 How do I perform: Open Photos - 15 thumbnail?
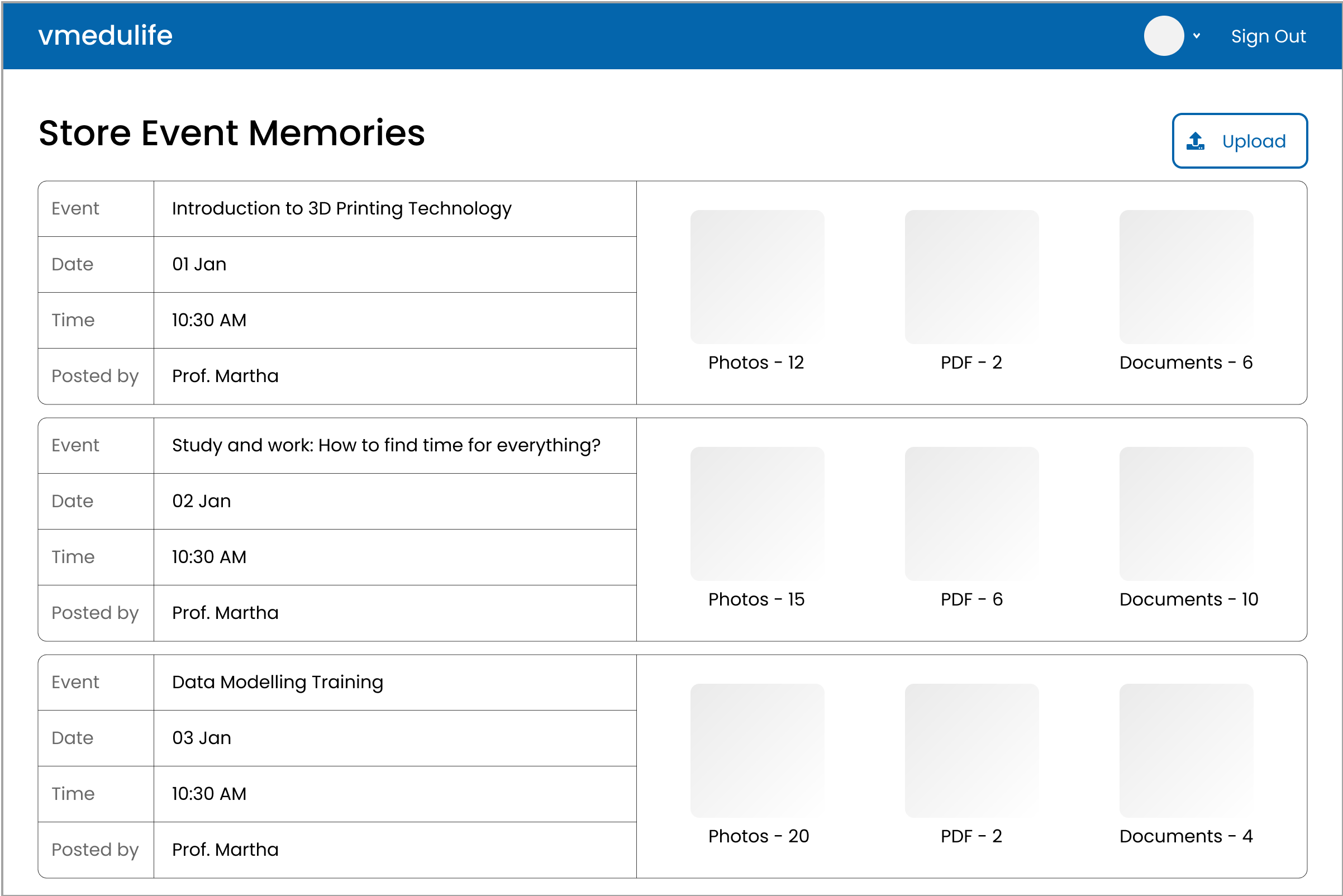point(757,514)
